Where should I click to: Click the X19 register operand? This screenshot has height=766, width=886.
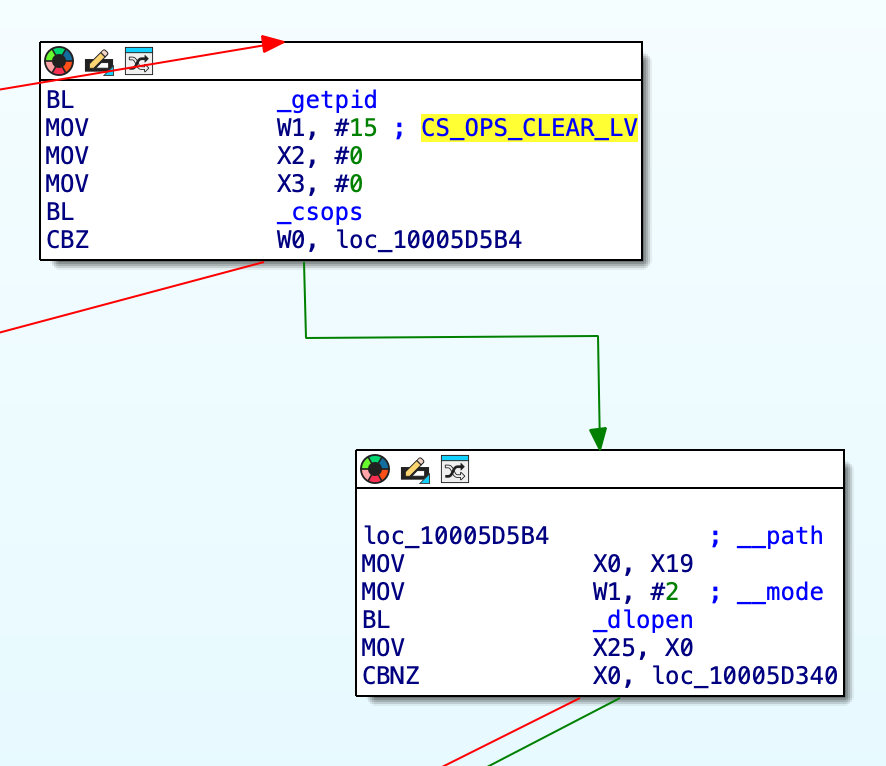click(673, 564)
